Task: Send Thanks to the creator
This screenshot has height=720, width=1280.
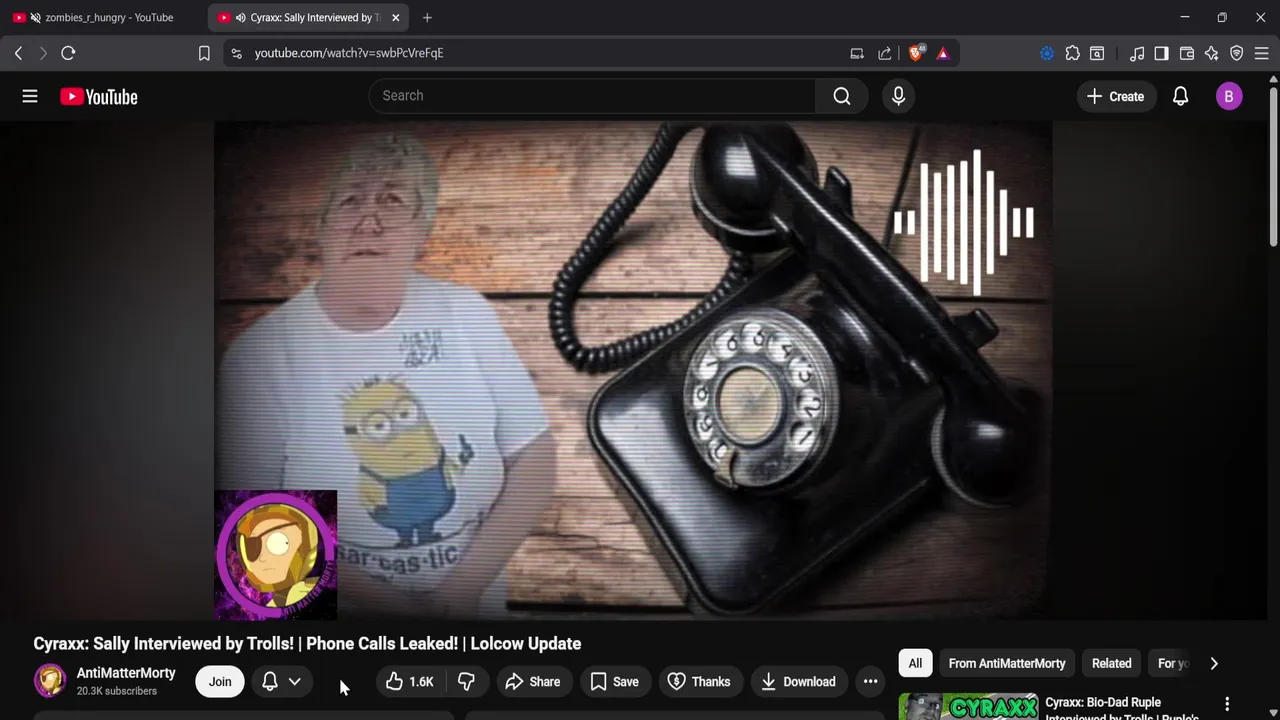Action: click(x=699, y=682)
